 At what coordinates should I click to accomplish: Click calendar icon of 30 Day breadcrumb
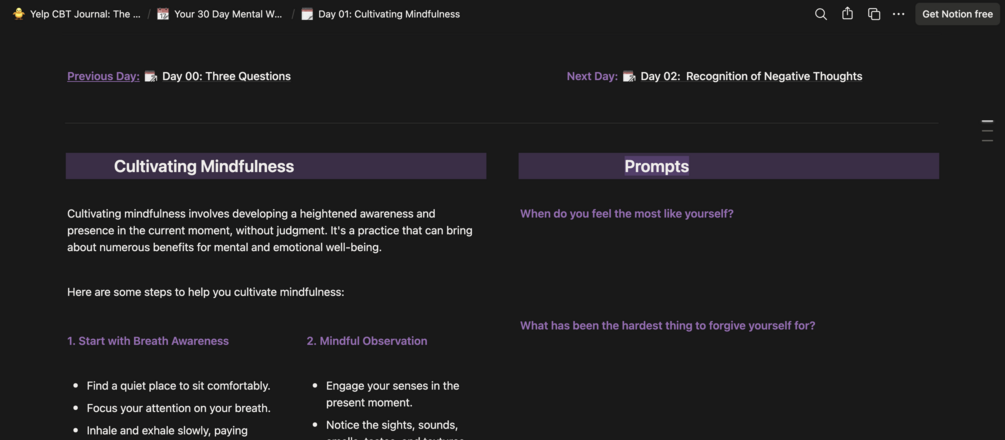(x=163, y=14)
